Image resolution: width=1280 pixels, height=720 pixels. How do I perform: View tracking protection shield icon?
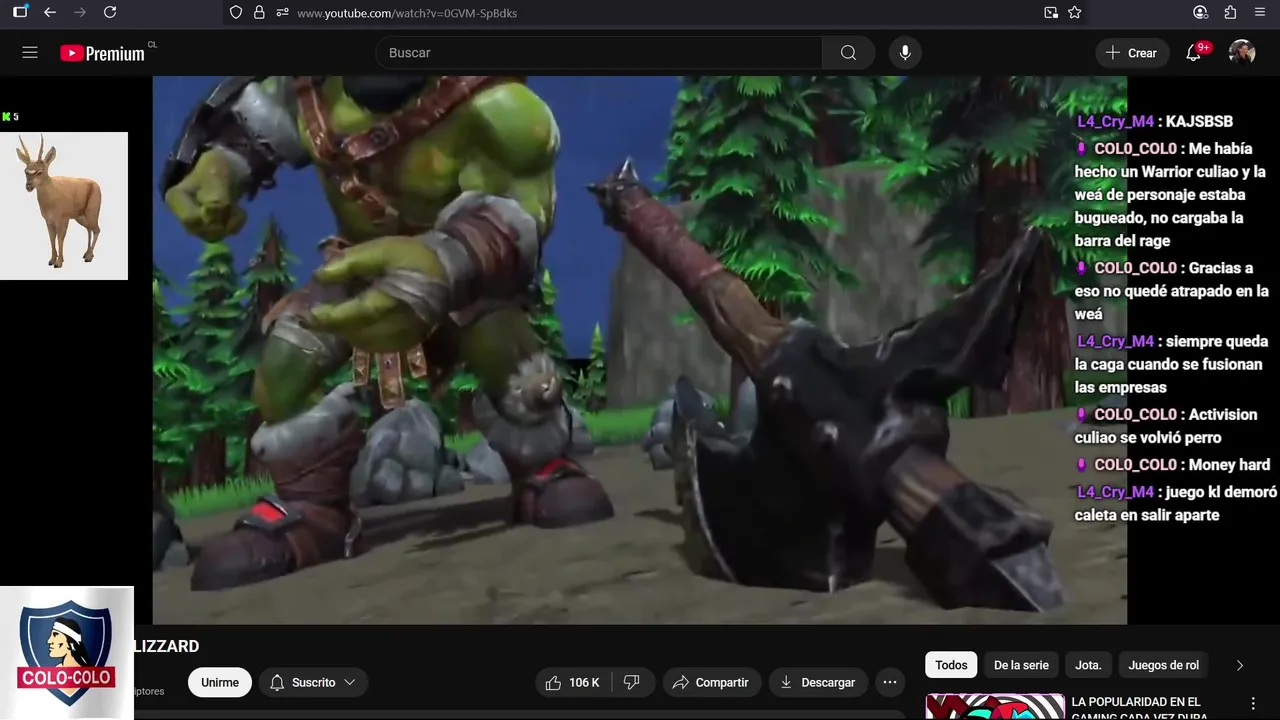coord(236,12)
